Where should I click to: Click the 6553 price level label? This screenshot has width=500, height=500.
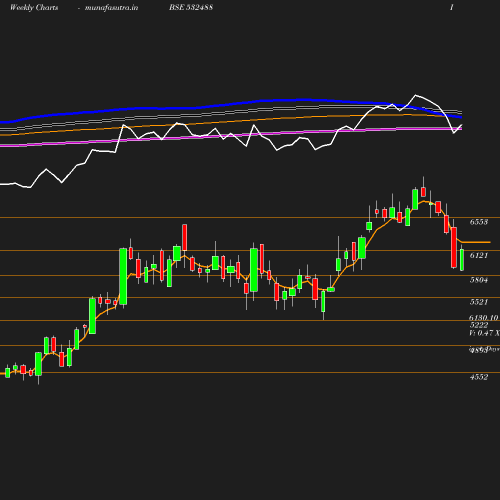coord(479,222)
